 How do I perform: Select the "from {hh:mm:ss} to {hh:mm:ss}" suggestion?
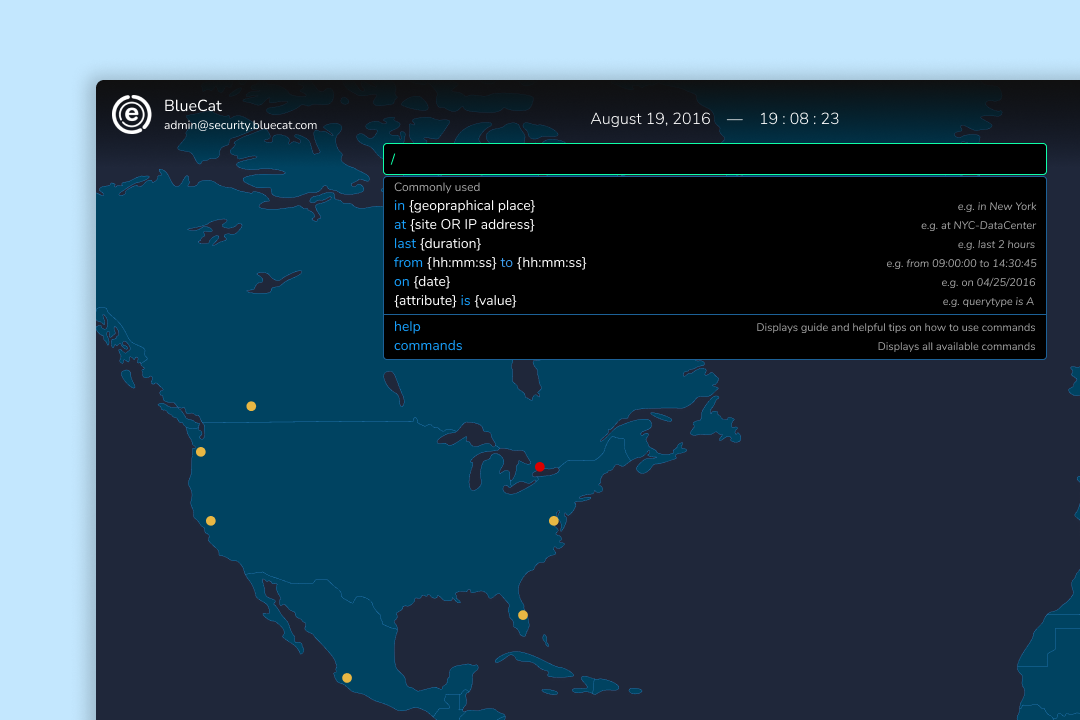click(715, 263)
